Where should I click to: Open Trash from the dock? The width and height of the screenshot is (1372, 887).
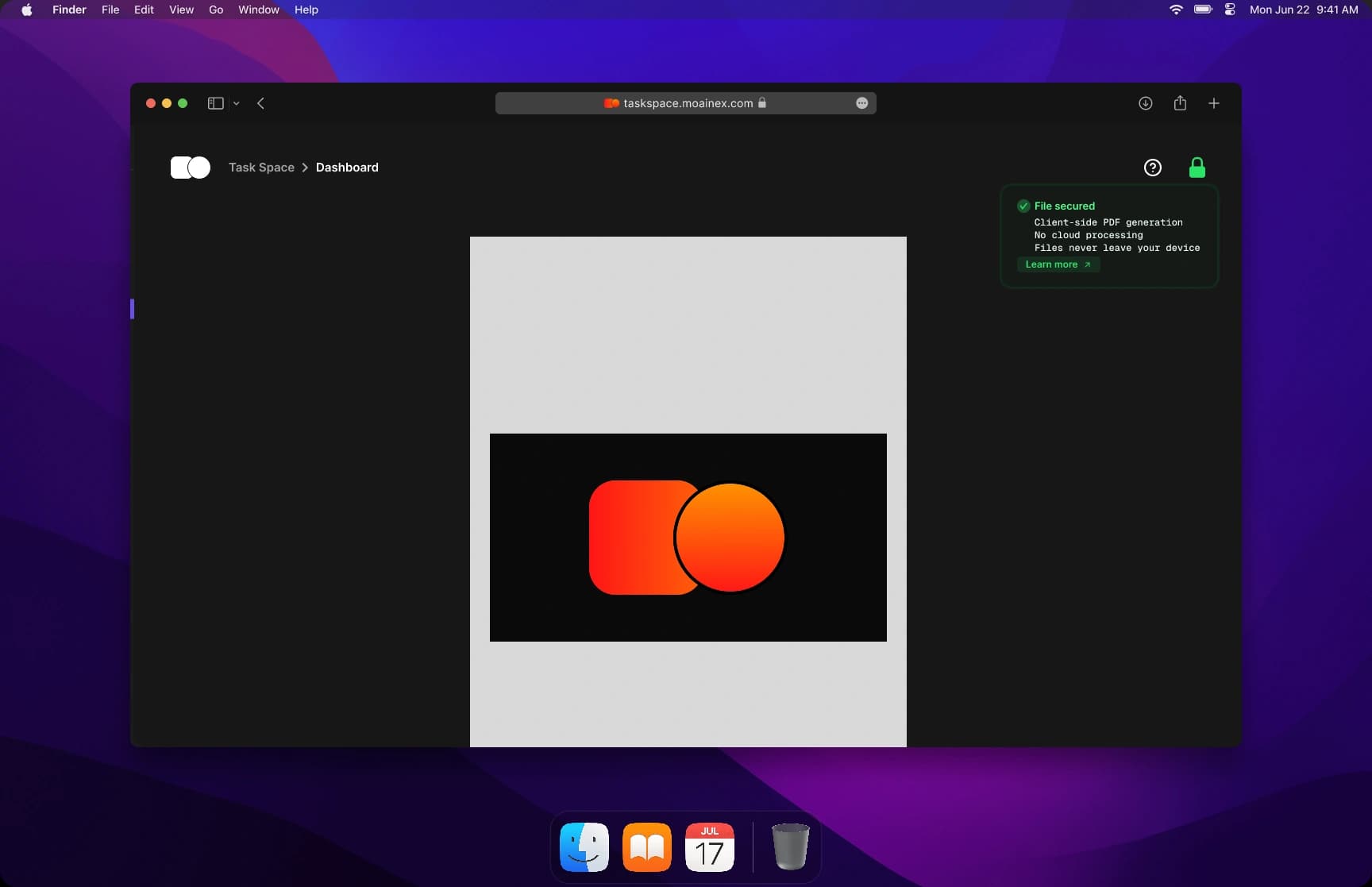[791, 847]
